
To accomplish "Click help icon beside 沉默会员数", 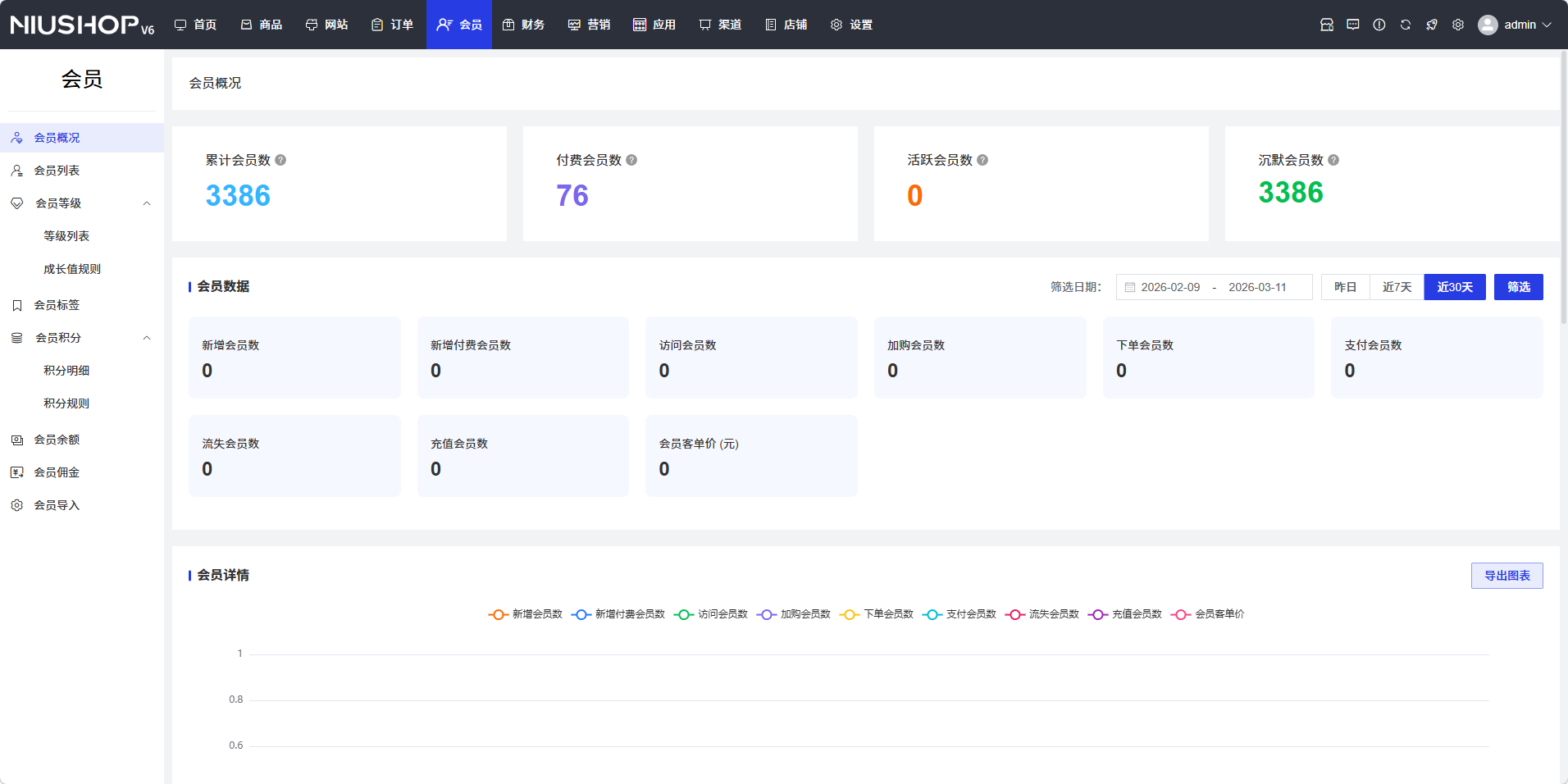I will point(1333,160).
